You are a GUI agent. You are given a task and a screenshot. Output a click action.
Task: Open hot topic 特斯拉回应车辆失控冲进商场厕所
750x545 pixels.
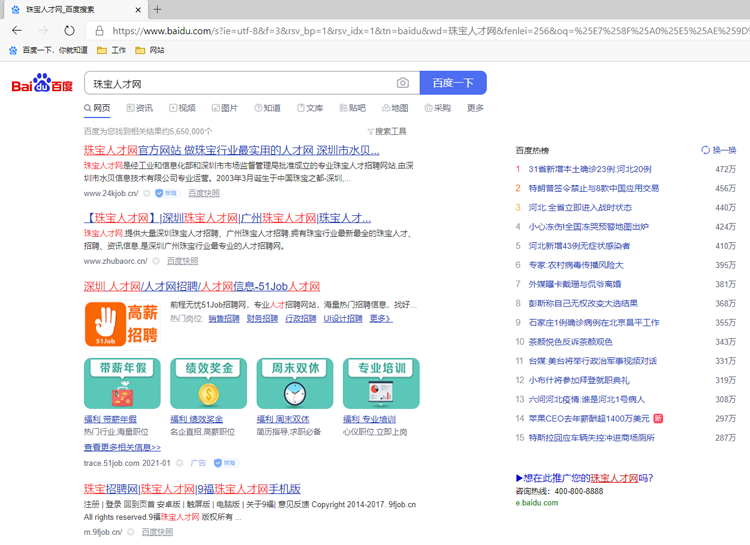pos(592,438)
